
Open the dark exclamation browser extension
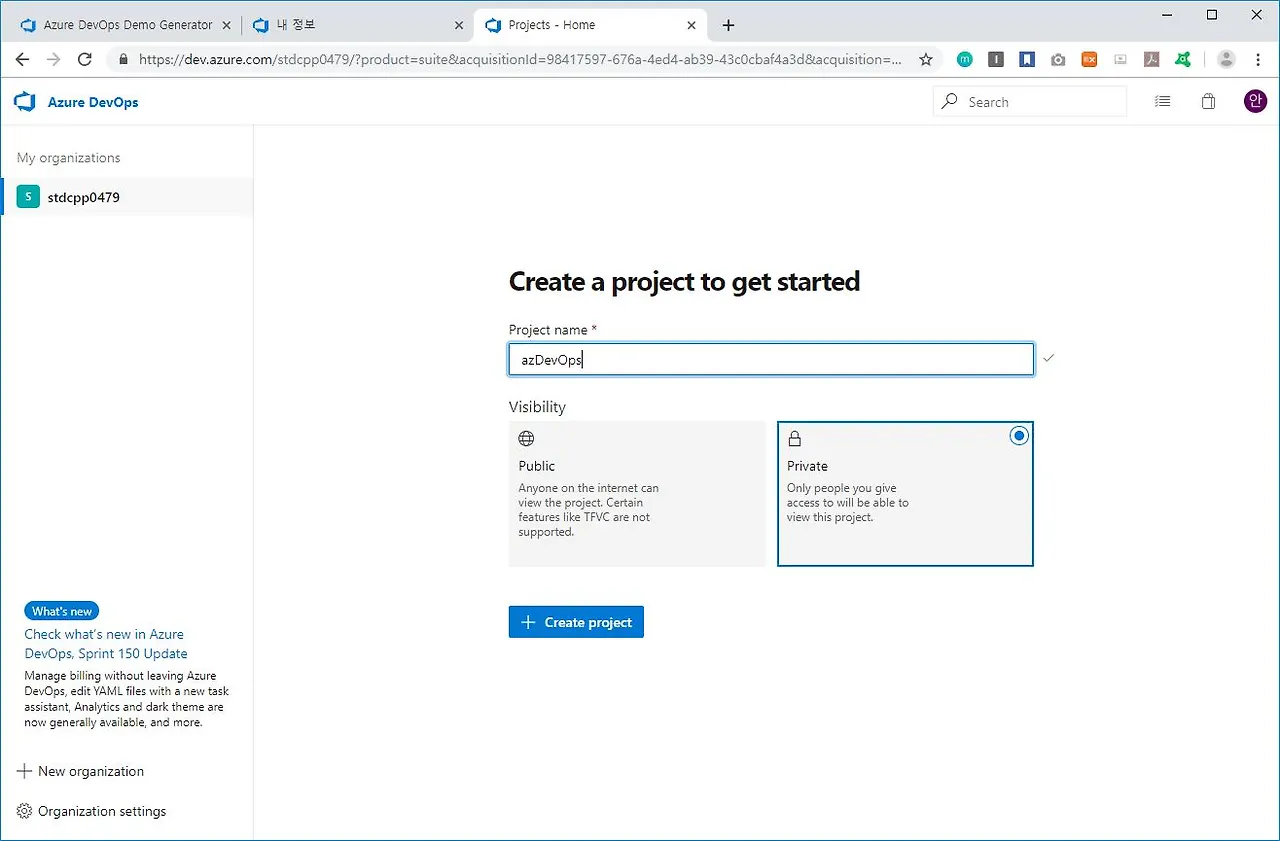click(996, 59)
